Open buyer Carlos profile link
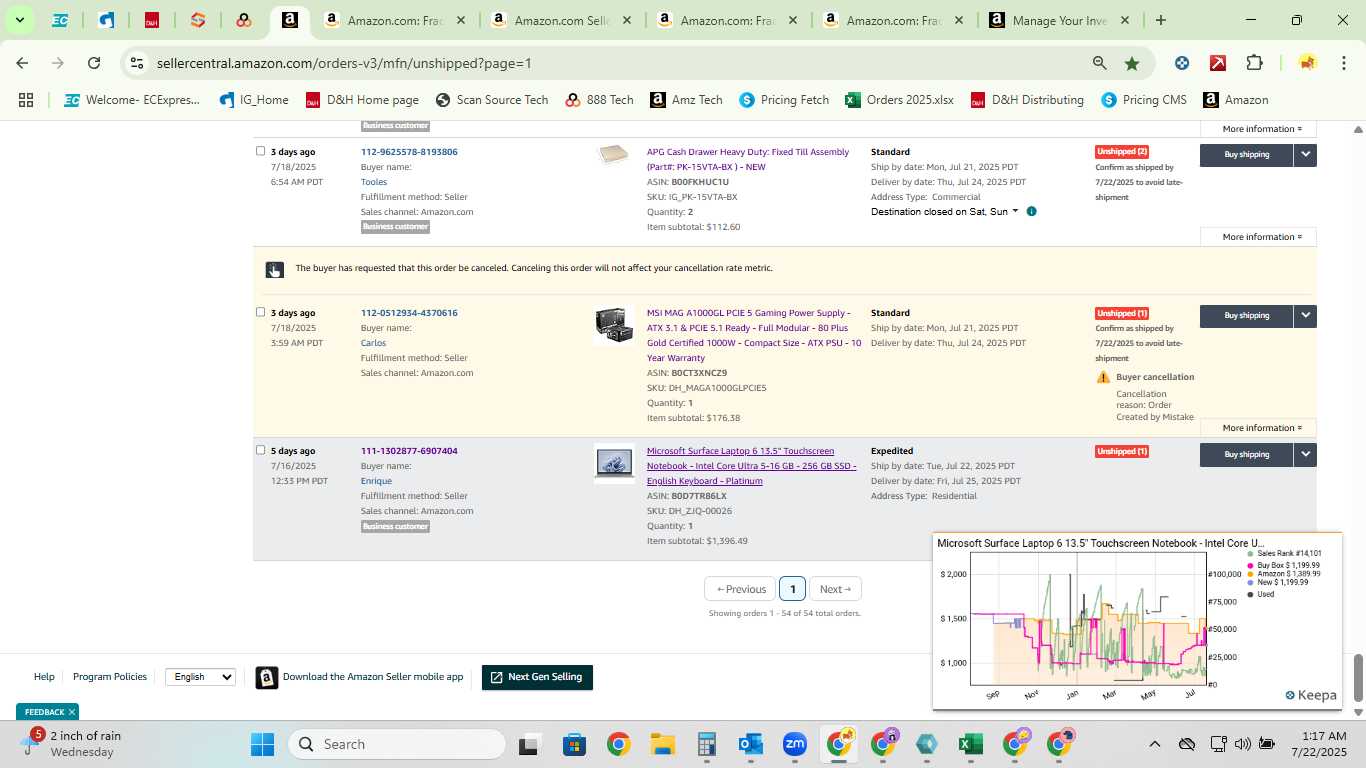1366x768 pixels. click(373, 343)
